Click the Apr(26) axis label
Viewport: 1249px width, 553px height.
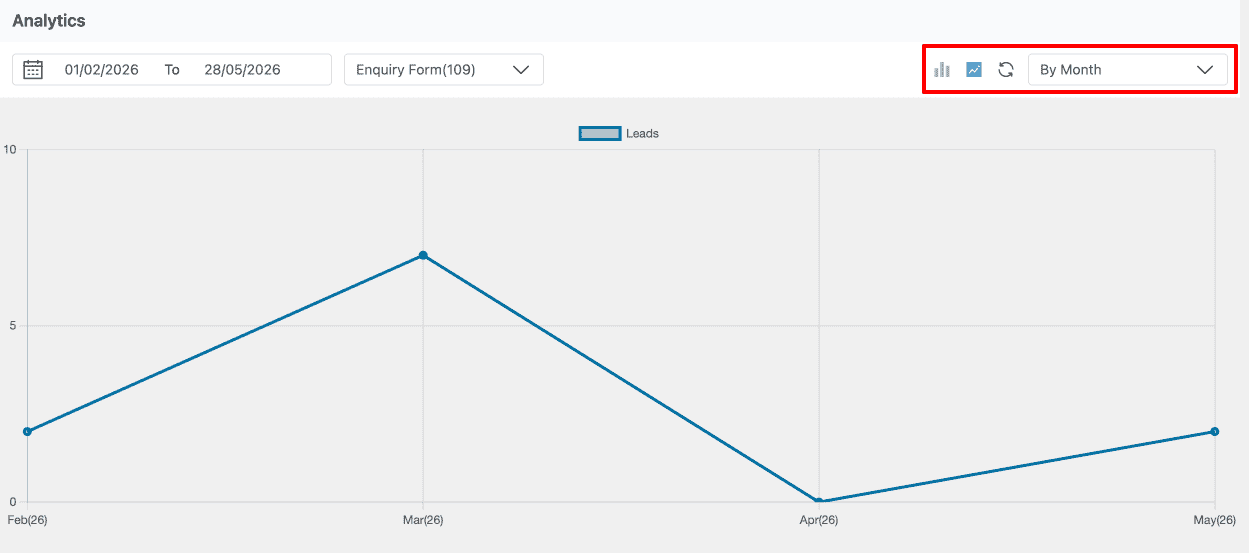coord(819,520)
